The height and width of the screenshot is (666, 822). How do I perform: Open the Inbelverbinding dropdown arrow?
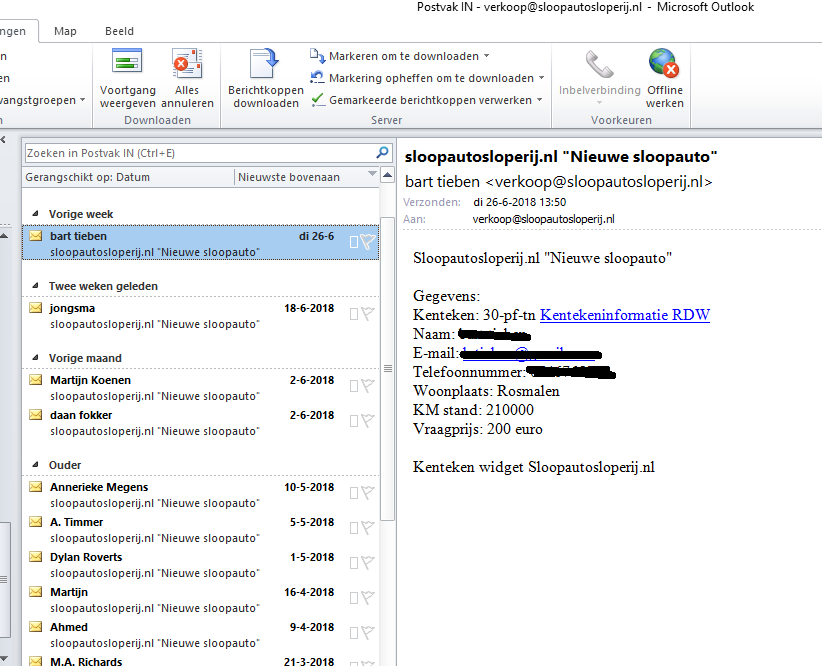pyautogui.click(x=599, y=103)
